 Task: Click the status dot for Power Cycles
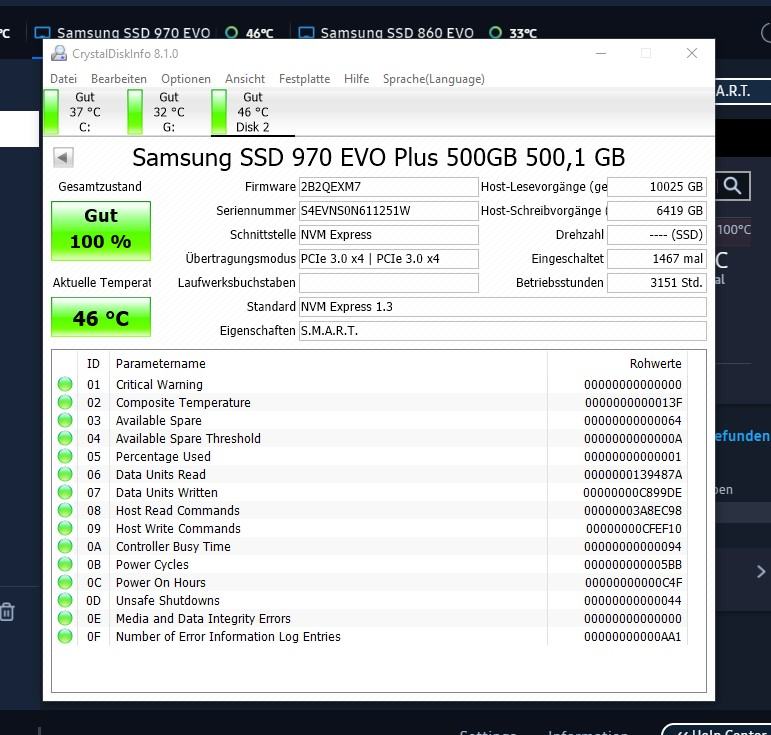65,564
